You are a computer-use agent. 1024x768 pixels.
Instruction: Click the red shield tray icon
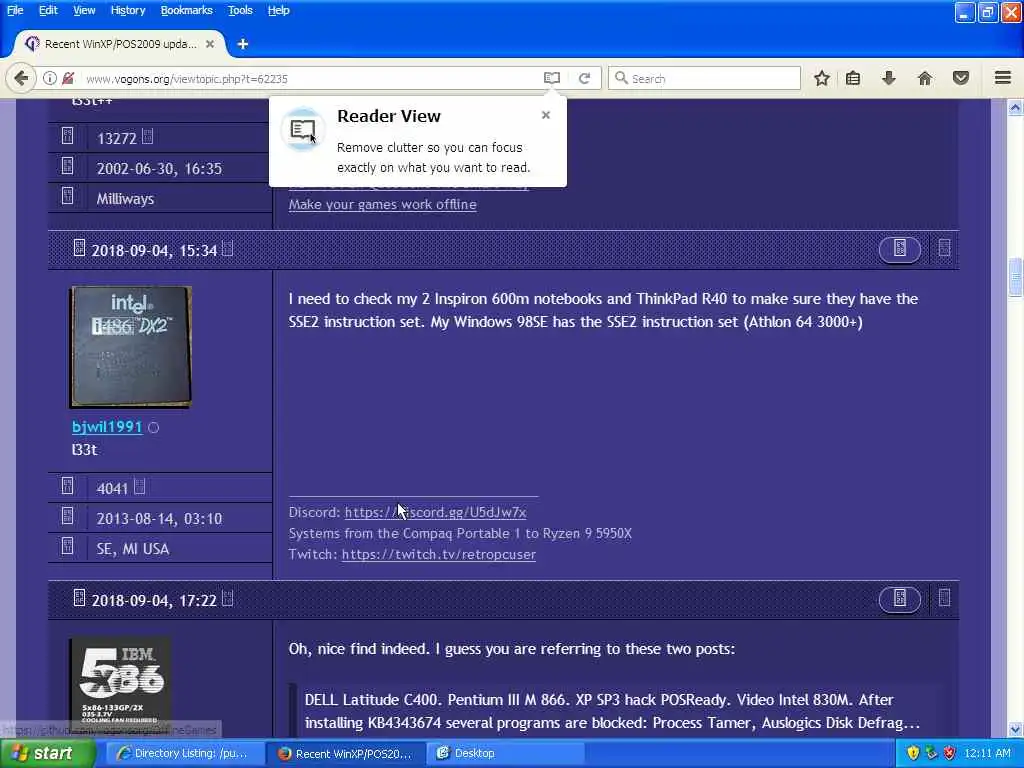(x=950, y=754)
